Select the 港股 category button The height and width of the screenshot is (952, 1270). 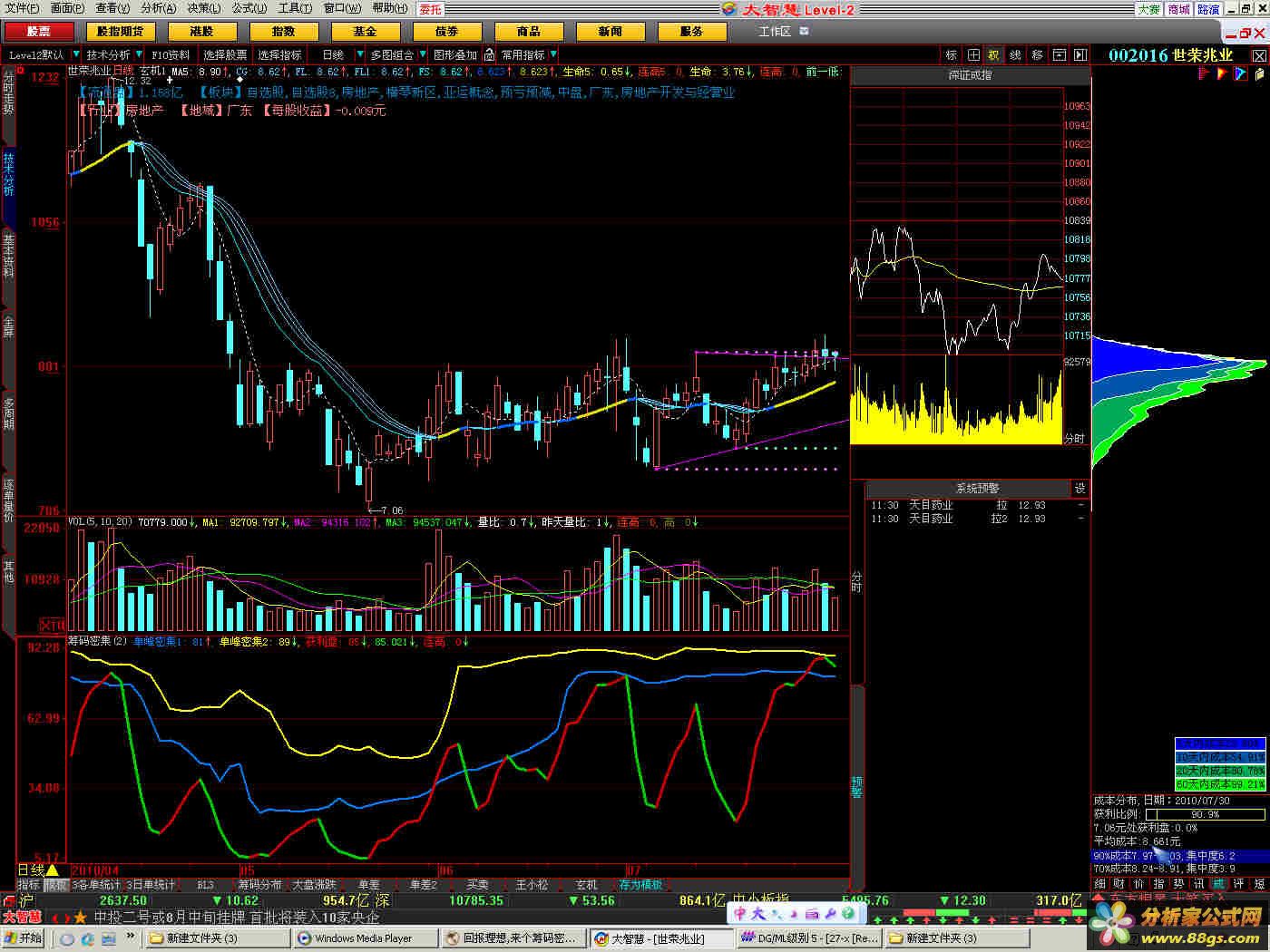201,31
